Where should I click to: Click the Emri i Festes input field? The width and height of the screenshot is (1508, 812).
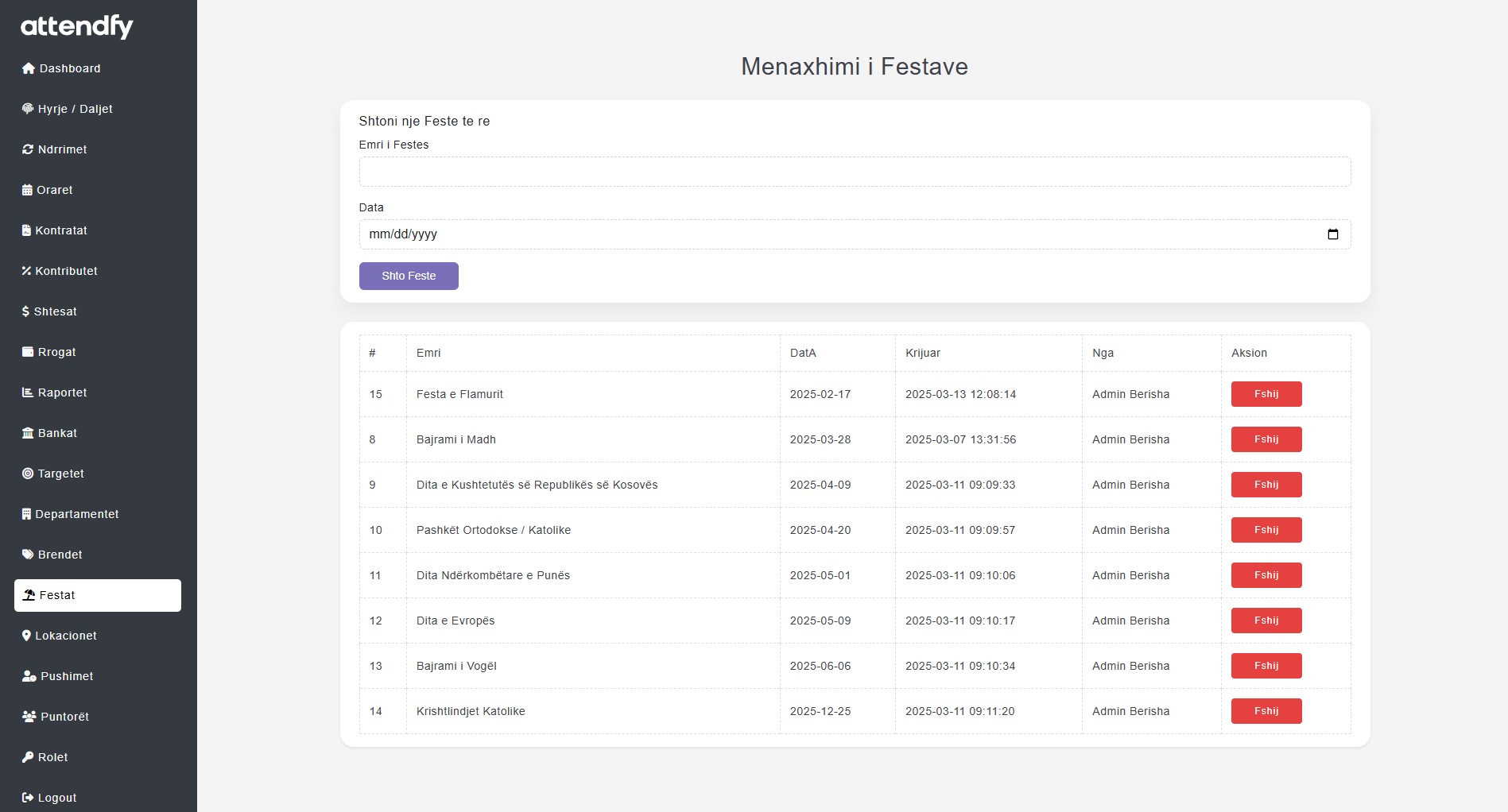pos(855,171)
